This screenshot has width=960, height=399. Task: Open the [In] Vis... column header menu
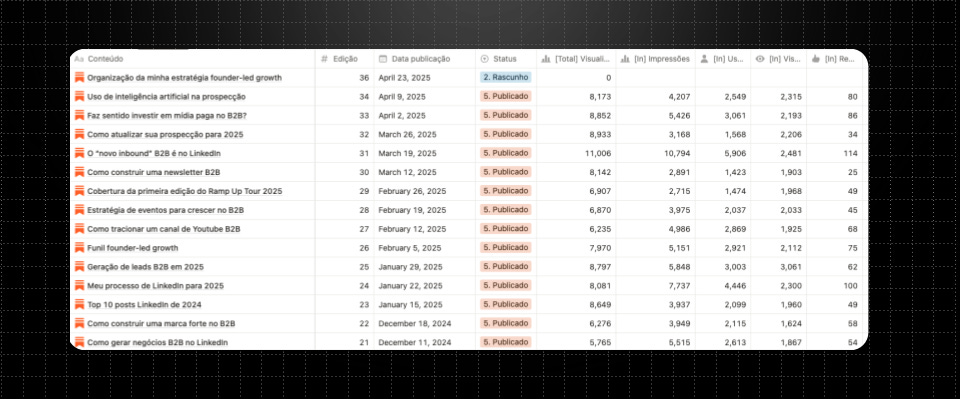point(779,59)
